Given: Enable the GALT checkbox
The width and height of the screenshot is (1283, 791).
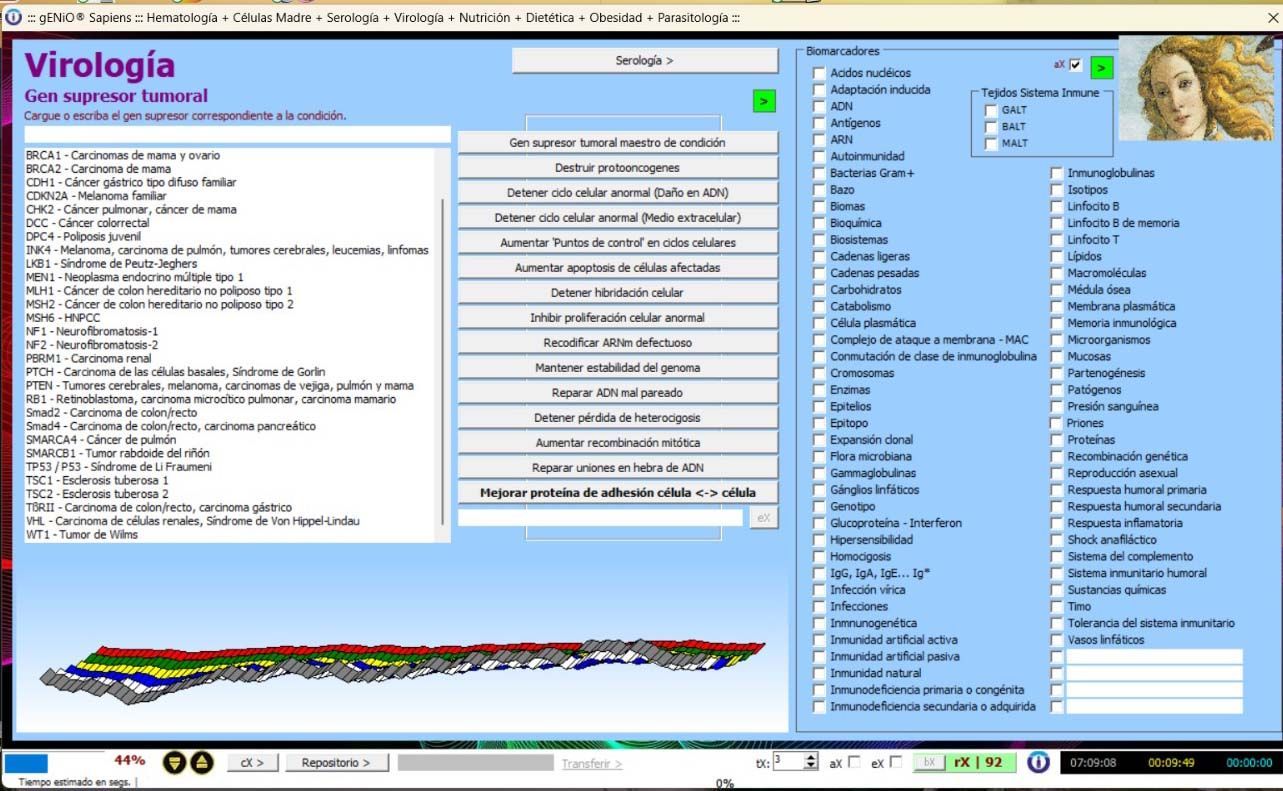Looking at the screenshot, I should click(991, 110).
